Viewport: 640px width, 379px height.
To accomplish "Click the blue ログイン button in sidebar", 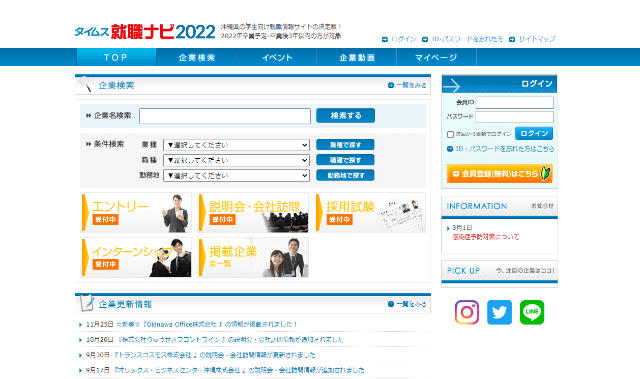I will (x=534, y=133).
